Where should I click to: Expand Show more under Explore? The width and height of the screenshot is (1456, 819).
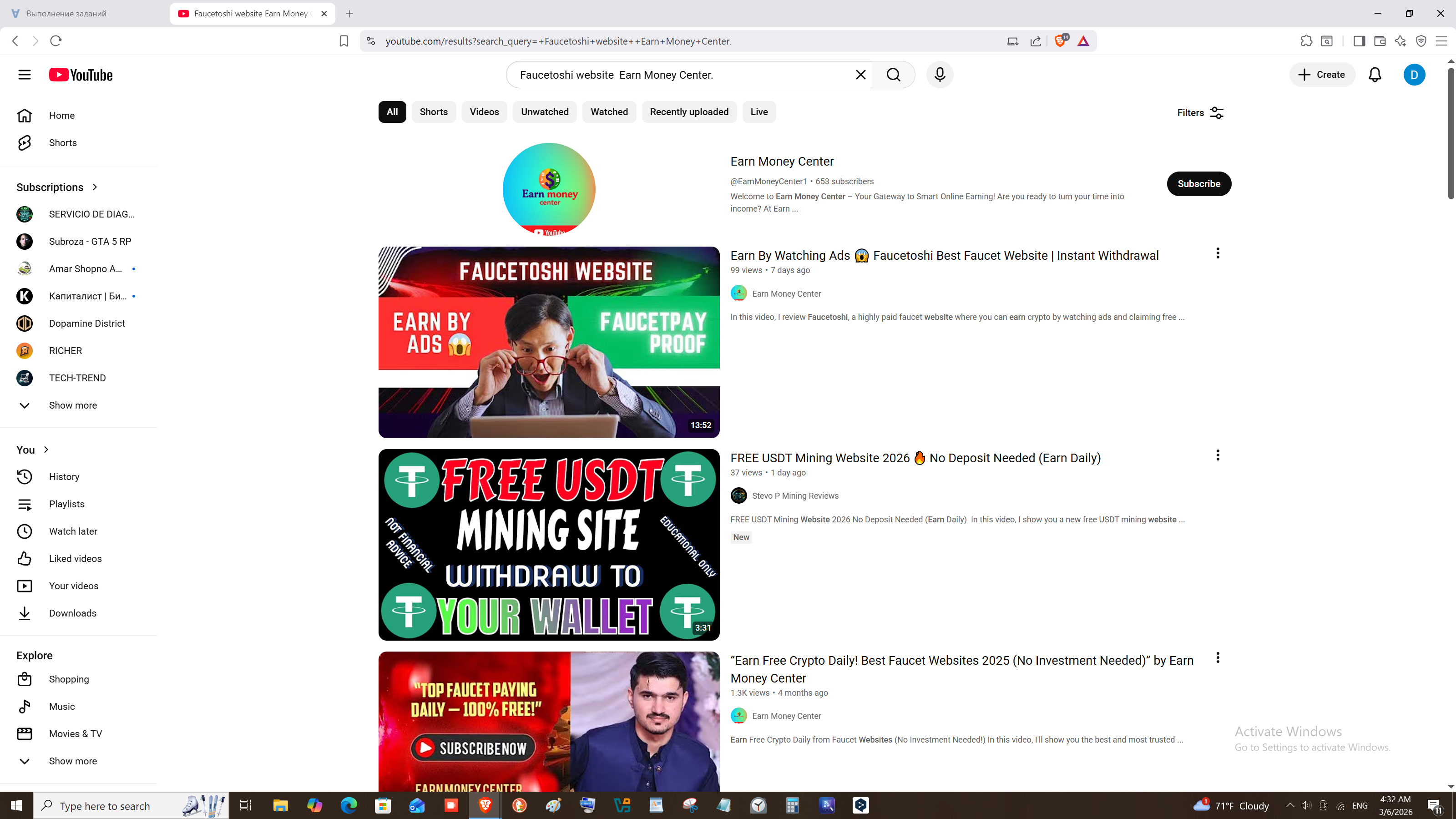click(72, 761)
